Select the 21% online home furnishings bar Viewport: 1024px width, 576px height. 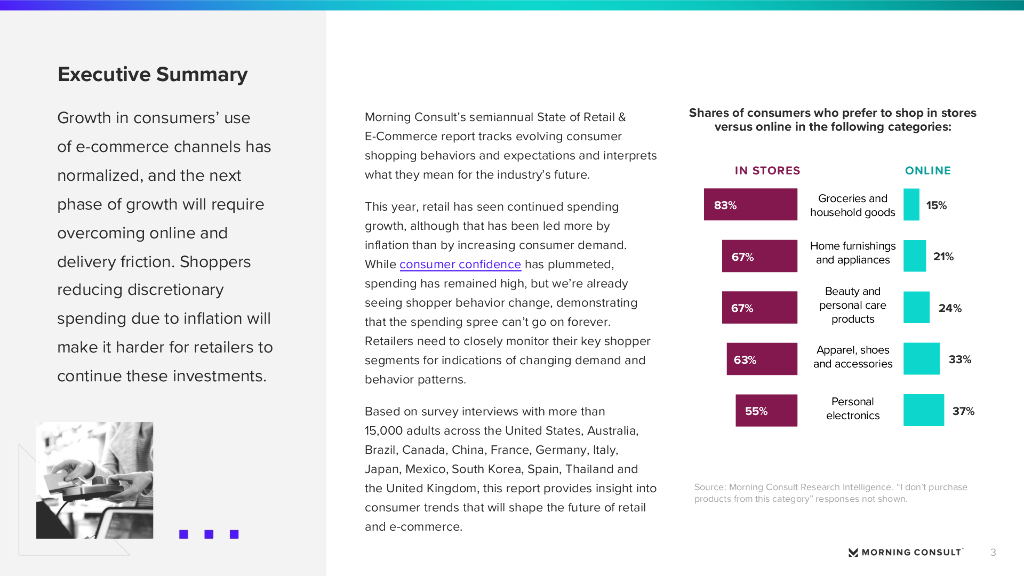(914, 256)
